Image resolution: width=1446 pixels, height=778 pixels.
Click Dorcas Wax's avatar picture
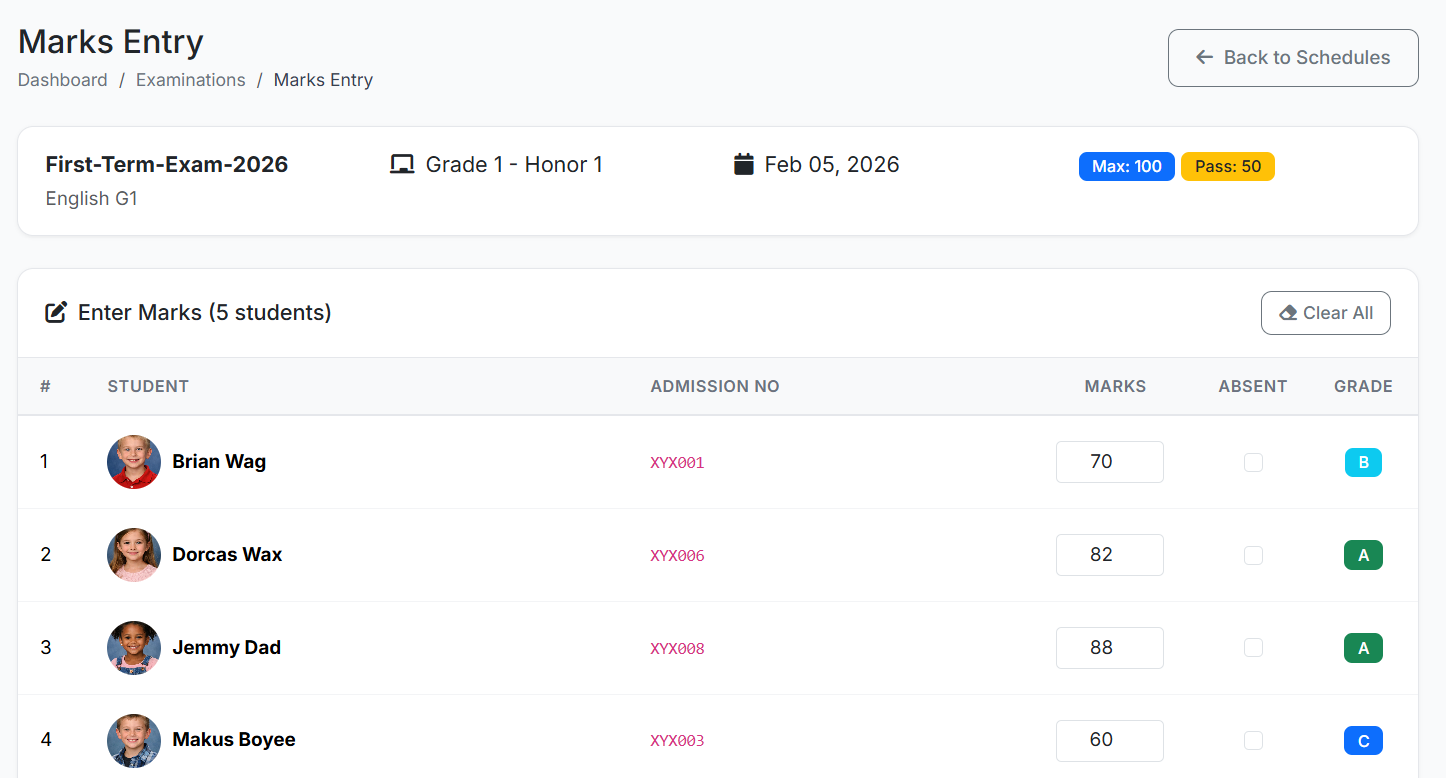pos(134,555)
